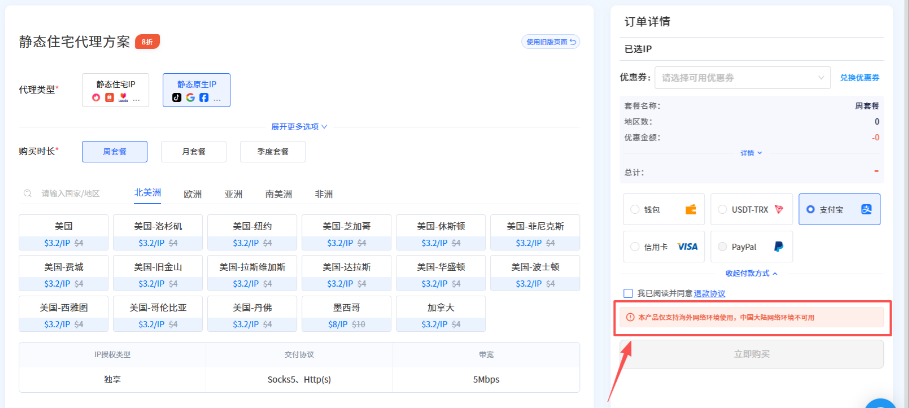Select the USDT-TRX radio button

pyautogui.click(x=722, y=209)
